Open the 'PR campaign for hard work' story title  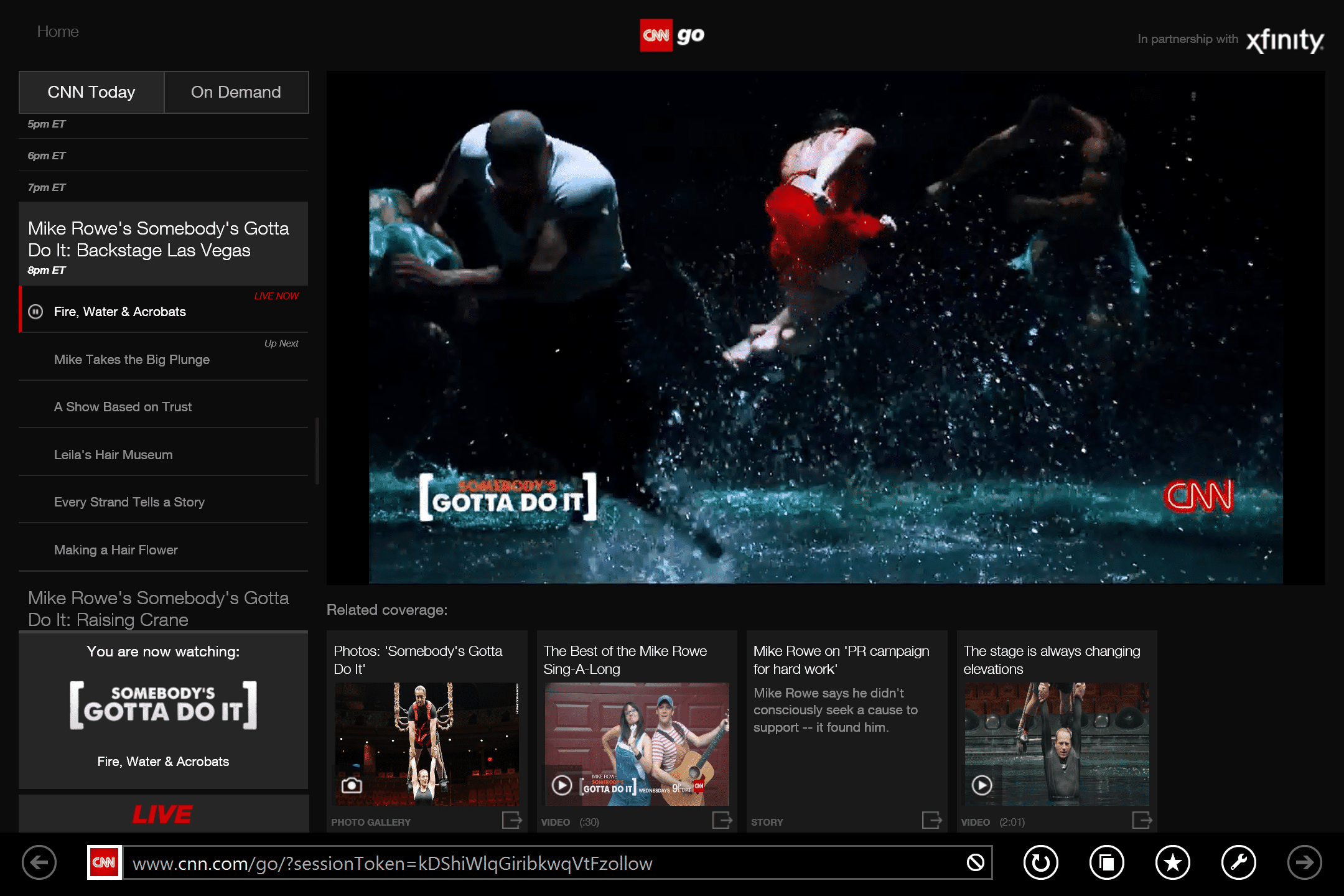coord(841,660)
